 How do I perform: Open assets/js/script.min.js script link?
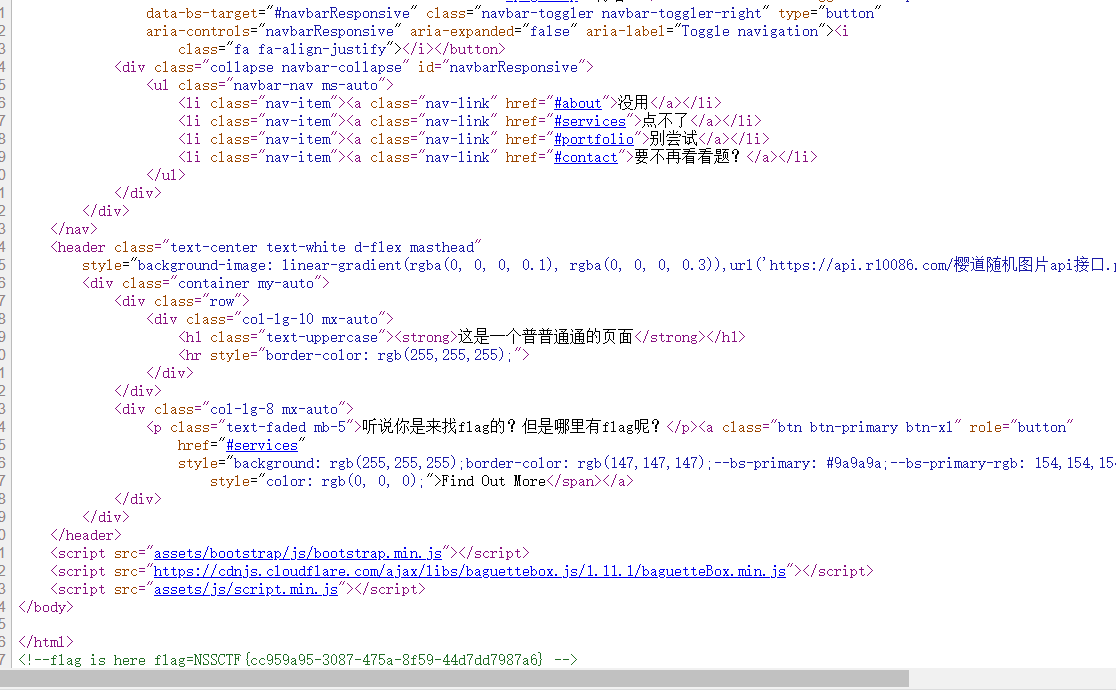(x=246, y=589)
